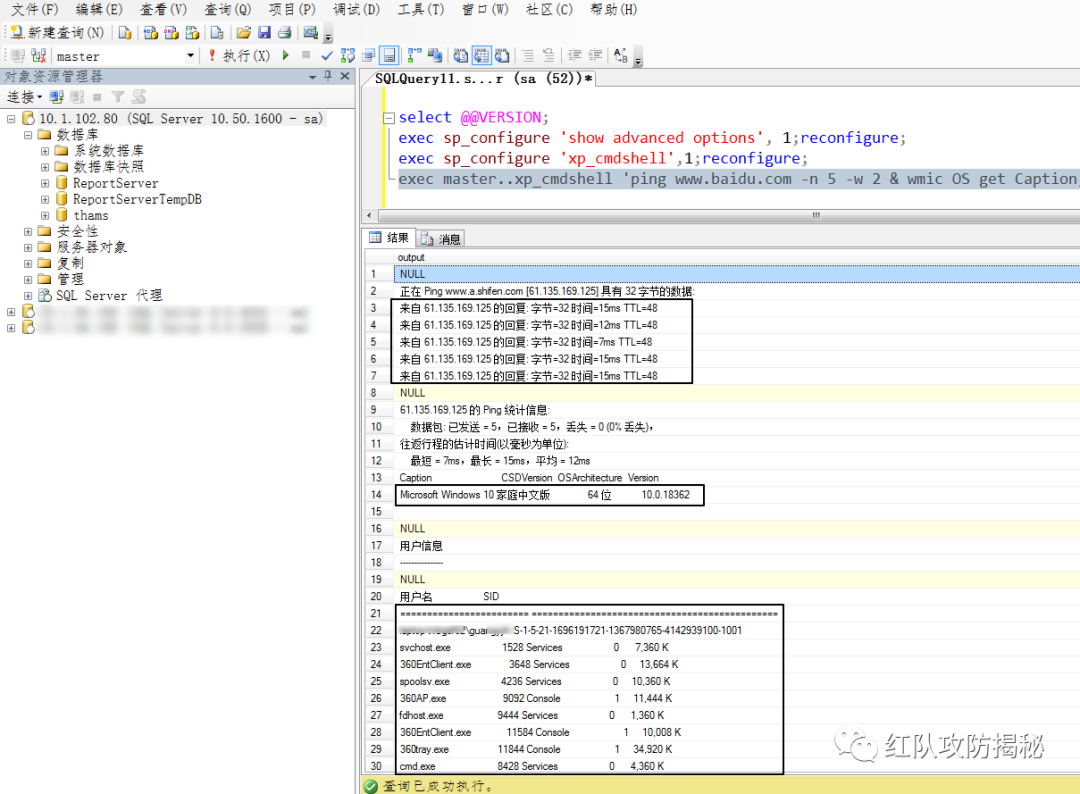The width and height of the screenshot is (1080, 794).
Task: Collapse the 数据库 folder node
Action: coord(28,135)
